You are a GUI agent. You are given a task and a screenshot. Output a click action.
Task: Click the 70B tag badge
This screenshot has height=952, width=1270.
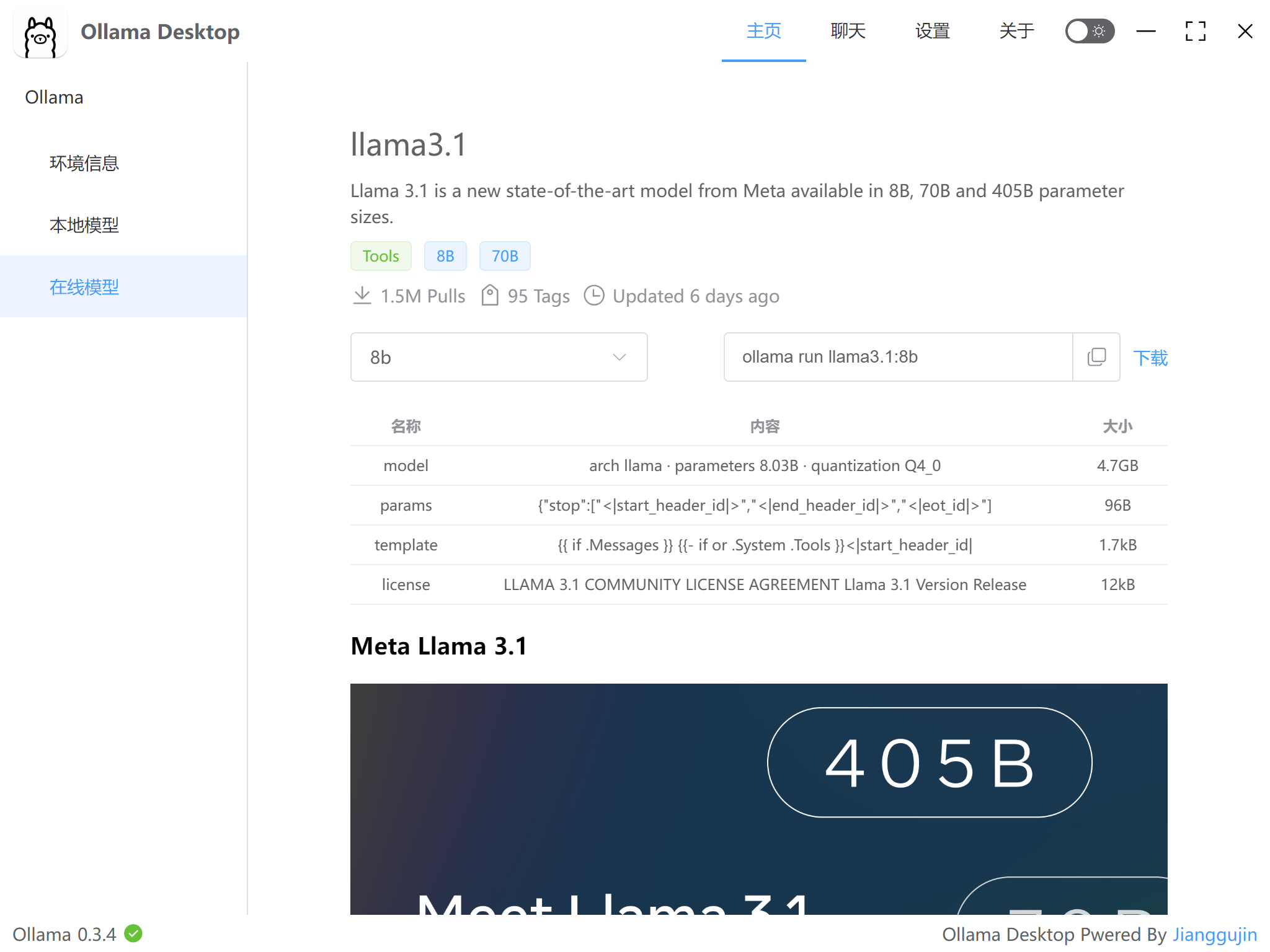(505, 256)
